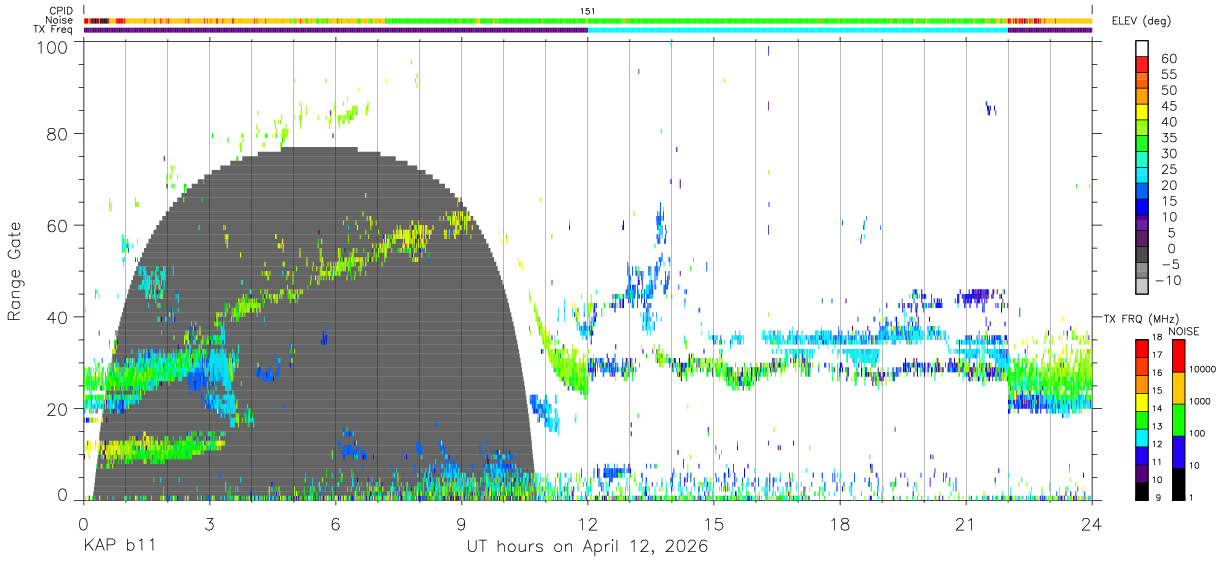Viewport: 1228px width, 567px height.
Task: Click the CPID label
Action: [x=60, y=11]
